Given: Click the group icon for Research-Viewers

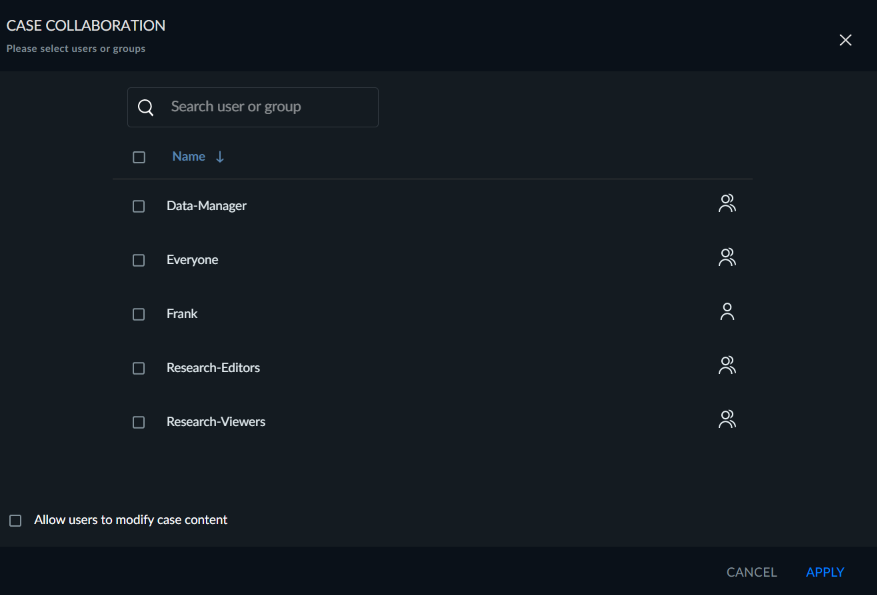Looking at the screenshot, I should coord(727,419).
